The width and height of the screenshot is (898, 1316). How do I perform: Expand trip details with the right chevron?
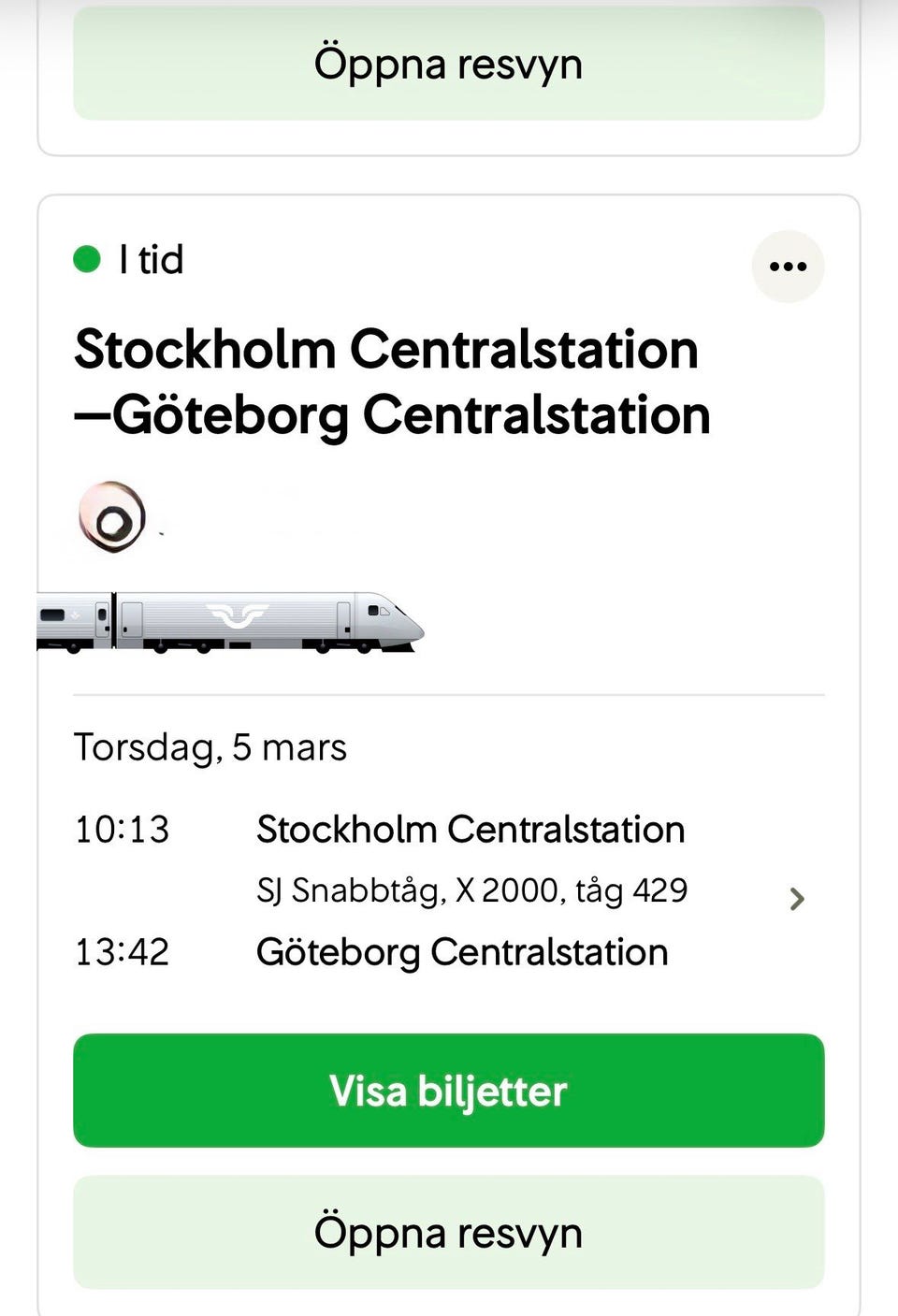[797, 899]
